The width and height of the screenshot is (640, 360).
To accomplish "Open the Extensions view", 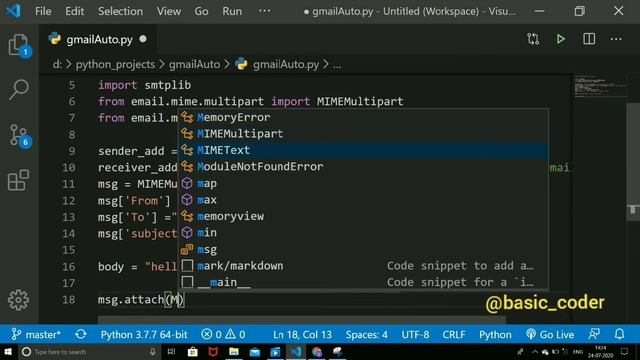I will pyautogui.click(x=19, y=180).
